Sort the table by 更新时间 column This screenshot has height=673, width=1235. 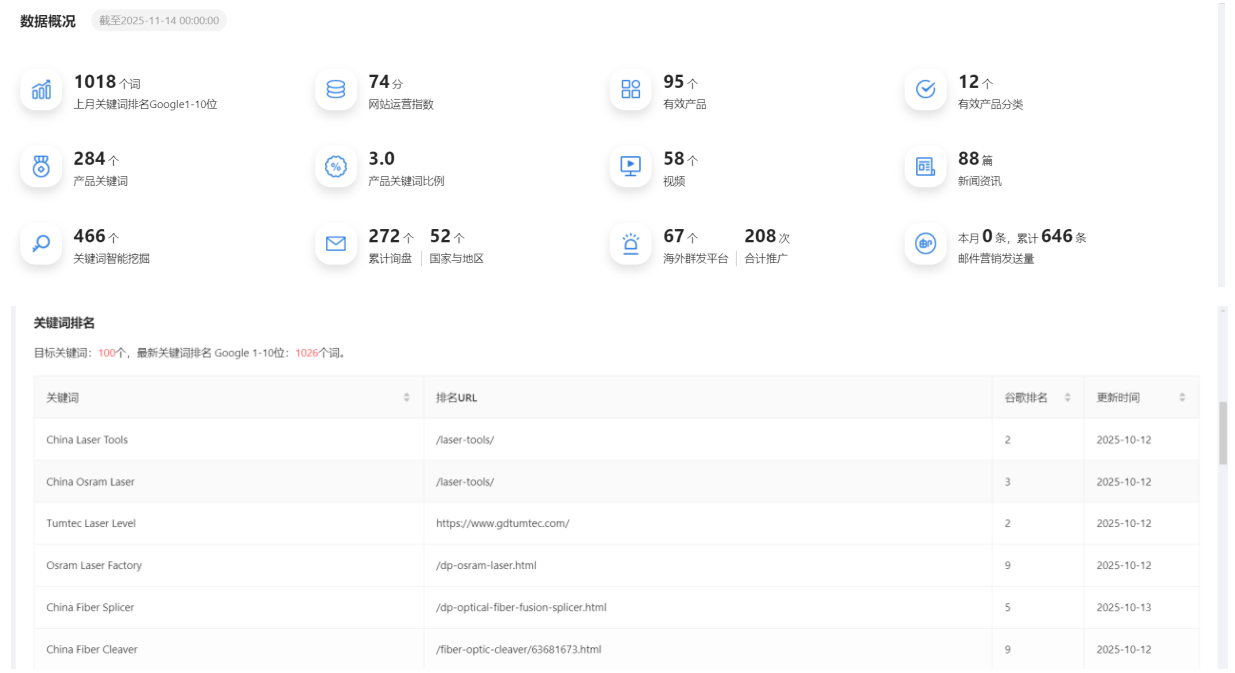coord(1182,398)
